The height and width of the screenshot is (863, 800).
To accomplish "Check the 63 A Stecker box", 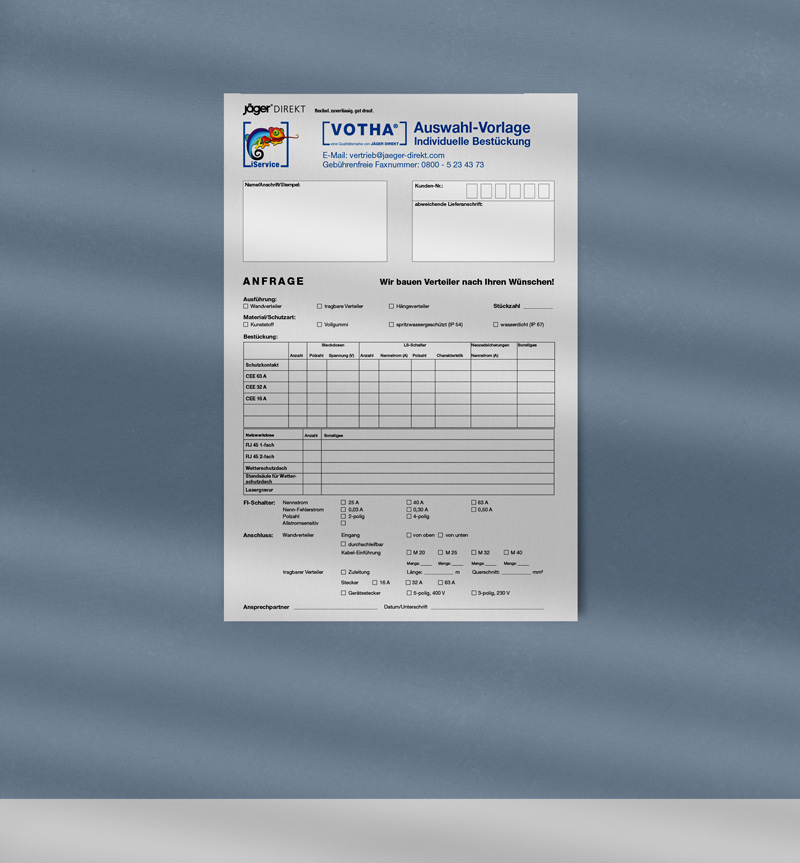I will coord(440,582).
